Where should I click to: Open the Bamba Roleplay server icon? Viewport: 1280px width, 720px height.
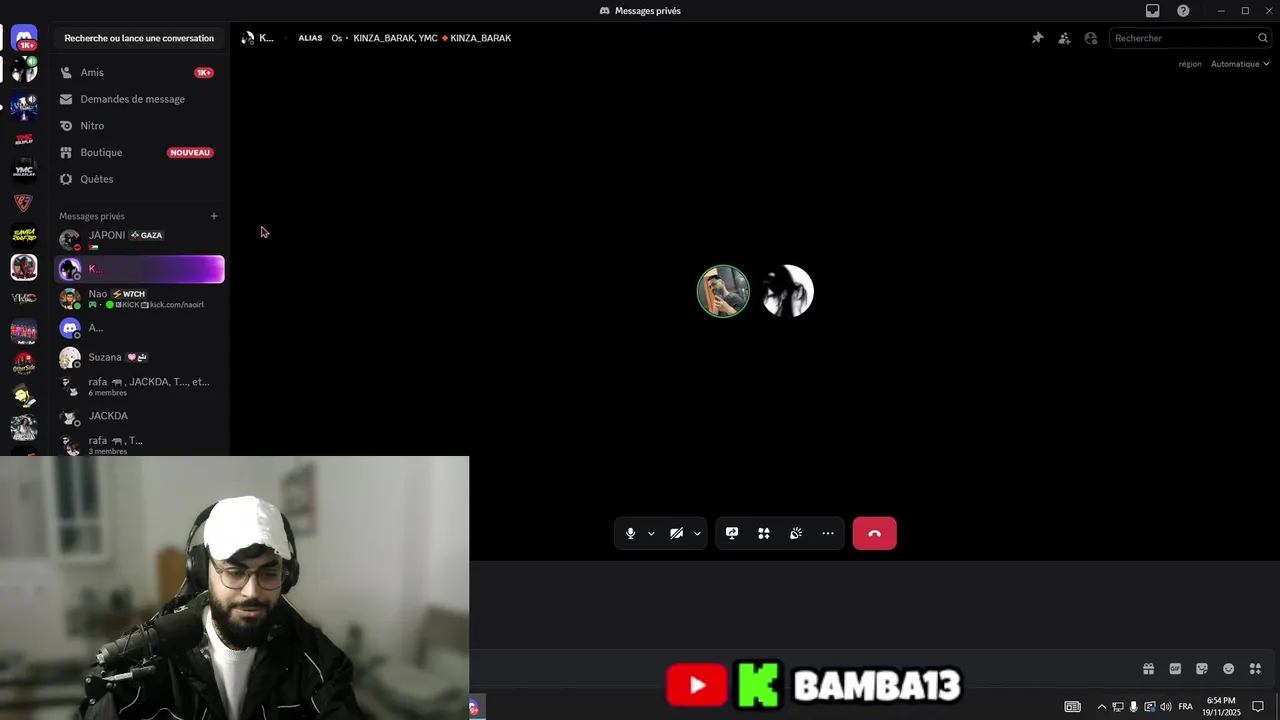[24, 235]
